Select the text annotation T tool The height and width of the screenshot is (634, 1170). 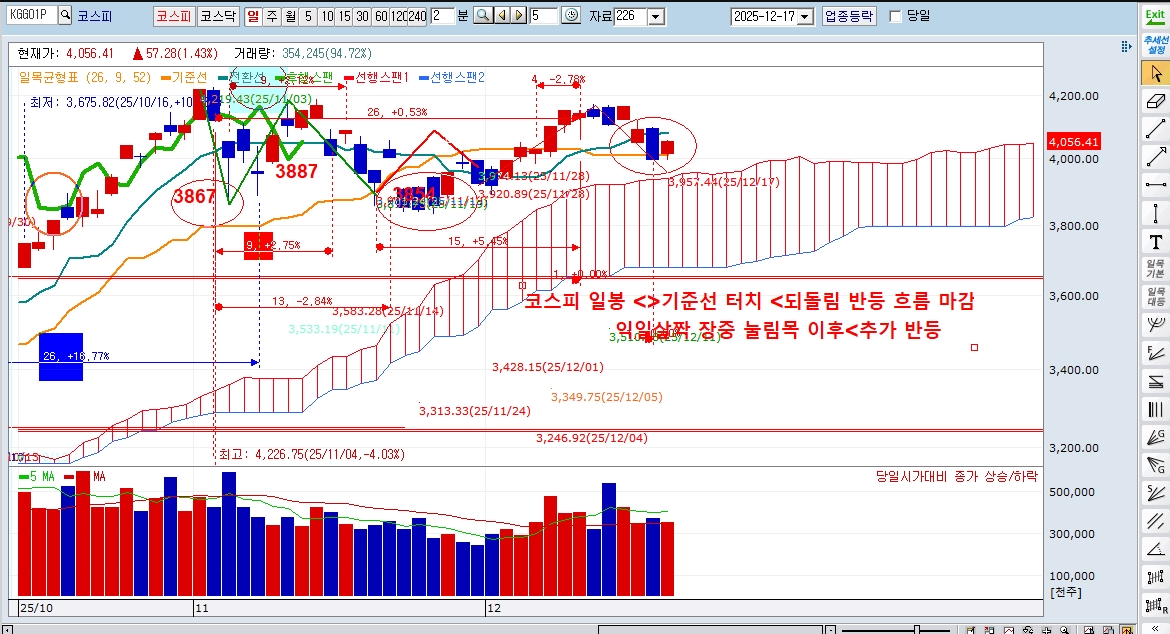pyautogui.click(x=1156, y=241)
